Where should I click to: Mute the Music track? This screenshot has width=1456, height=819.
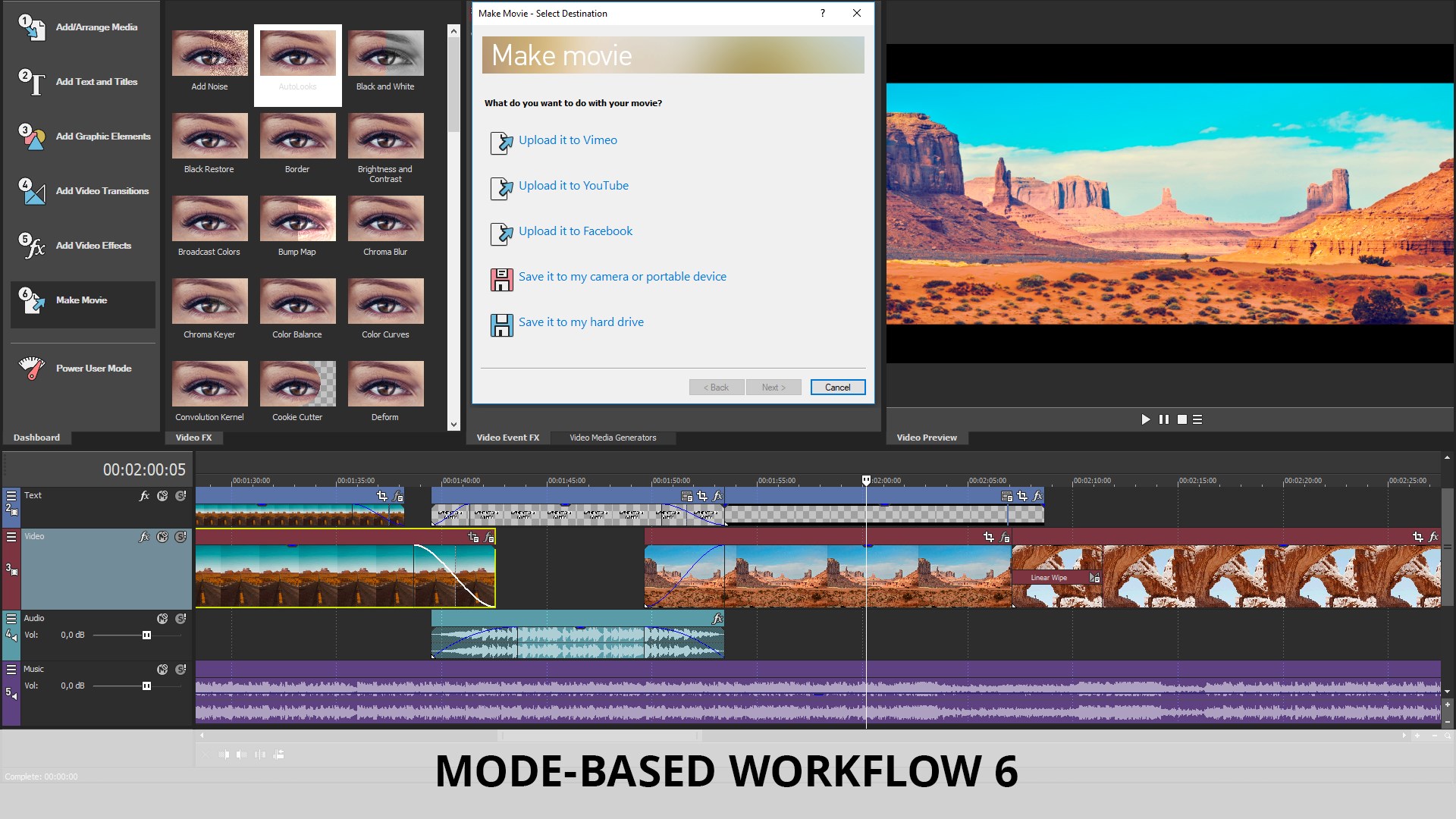click(162, 670)
